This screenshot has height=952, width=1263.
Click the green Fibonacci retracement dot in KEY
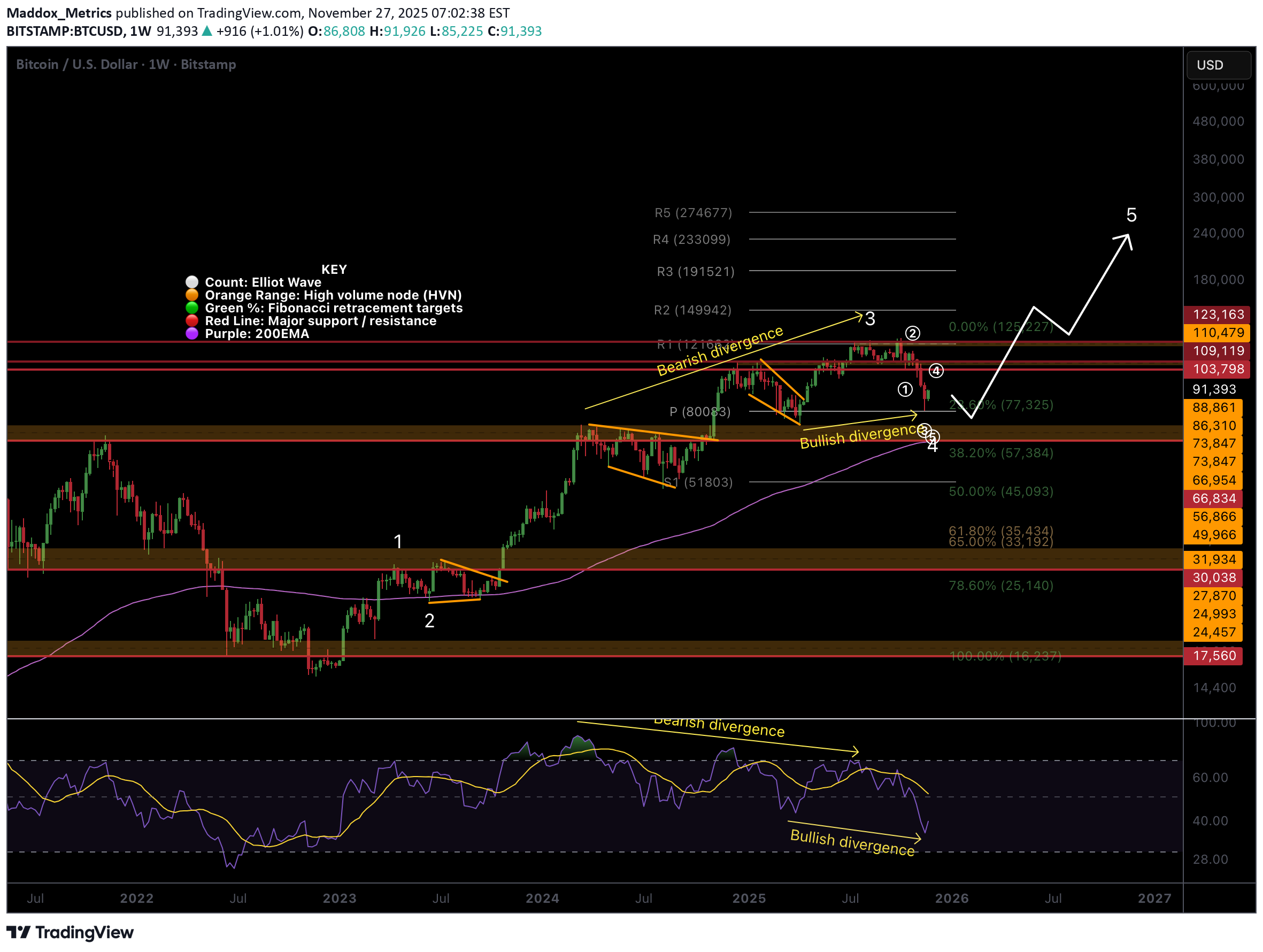pyautogui.click(x=192, y=308)
